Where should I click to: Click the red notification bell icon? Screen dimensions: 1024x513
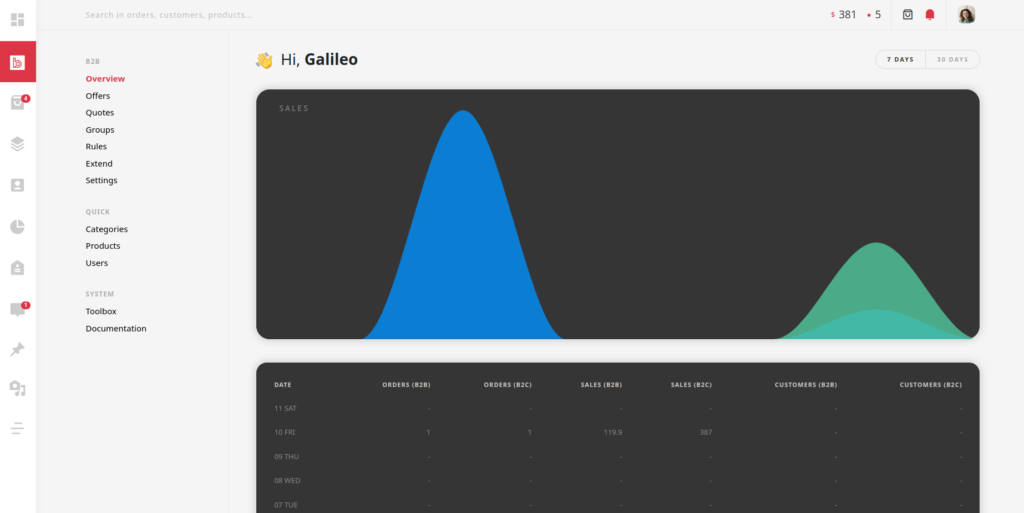point(930,15)
